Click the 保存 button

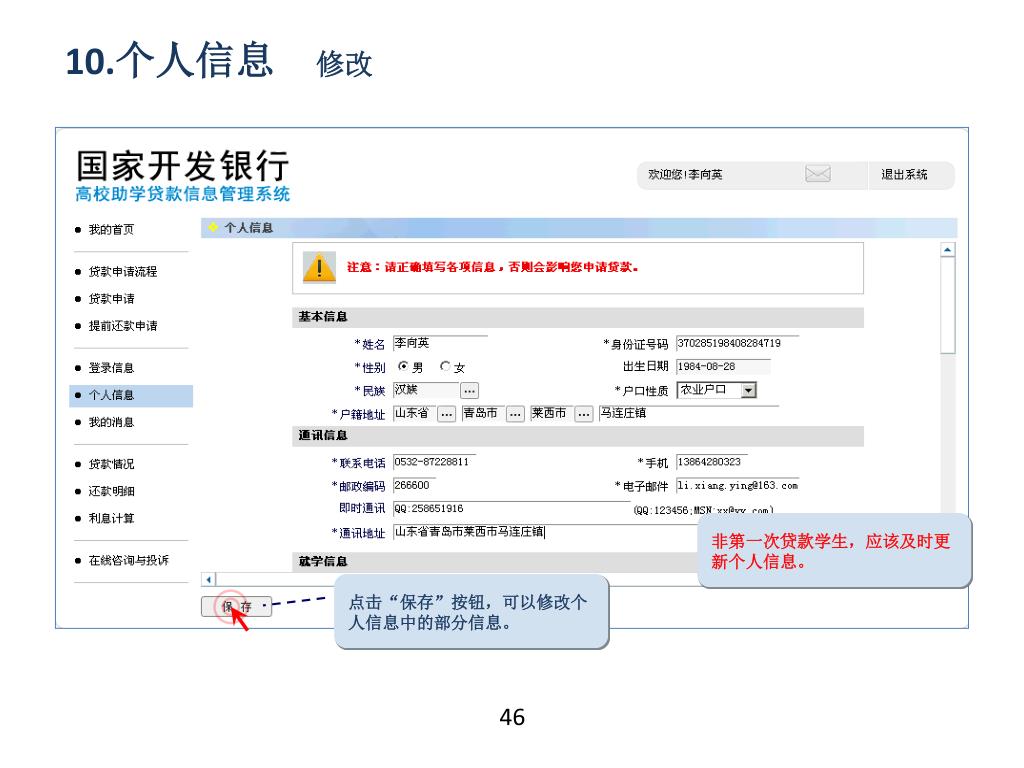[x=236, y=606]
